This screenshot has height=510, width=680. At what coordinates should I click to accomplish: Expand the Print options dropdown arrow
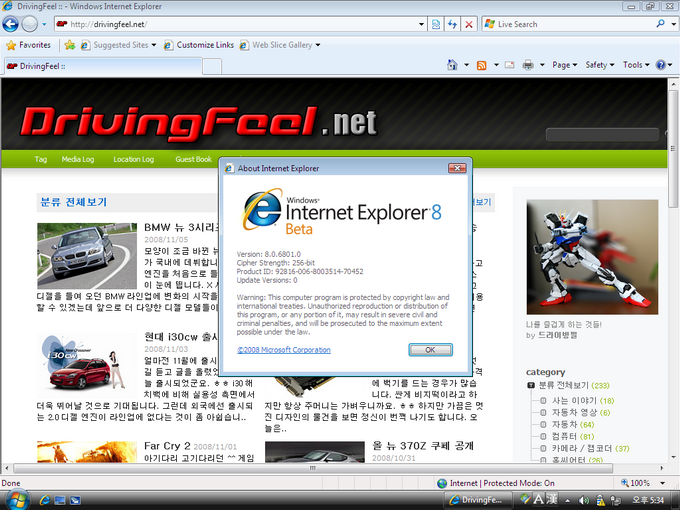click(x=542, y=65)
